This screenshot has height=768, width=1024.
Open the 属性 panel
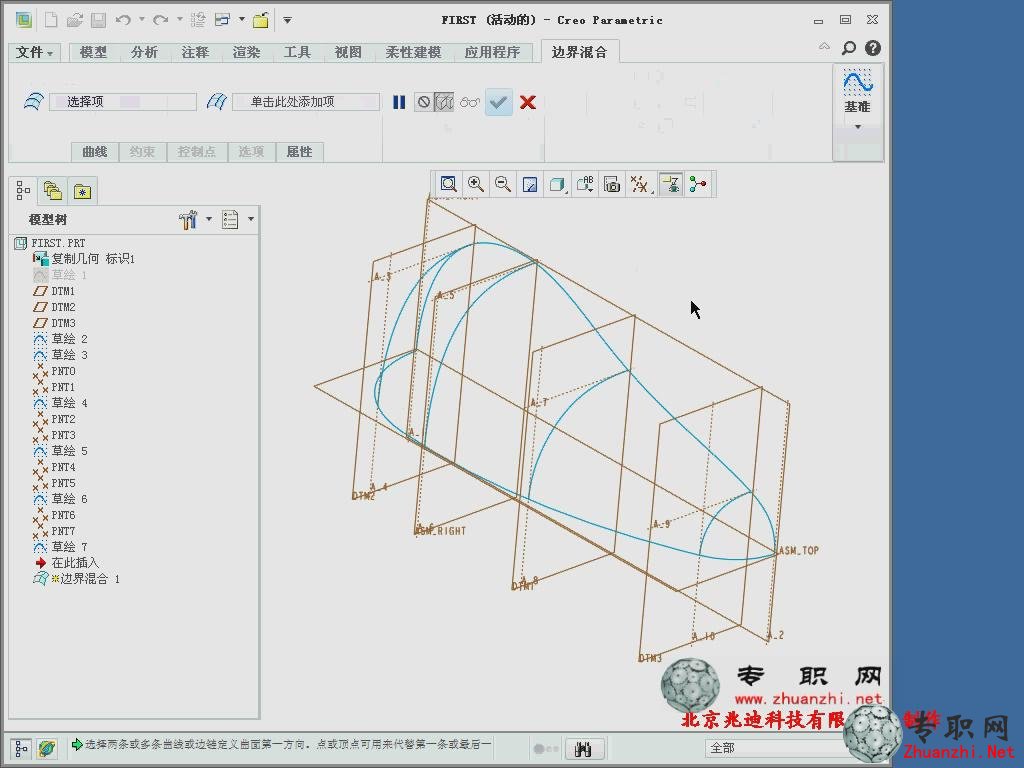[299, 152]
